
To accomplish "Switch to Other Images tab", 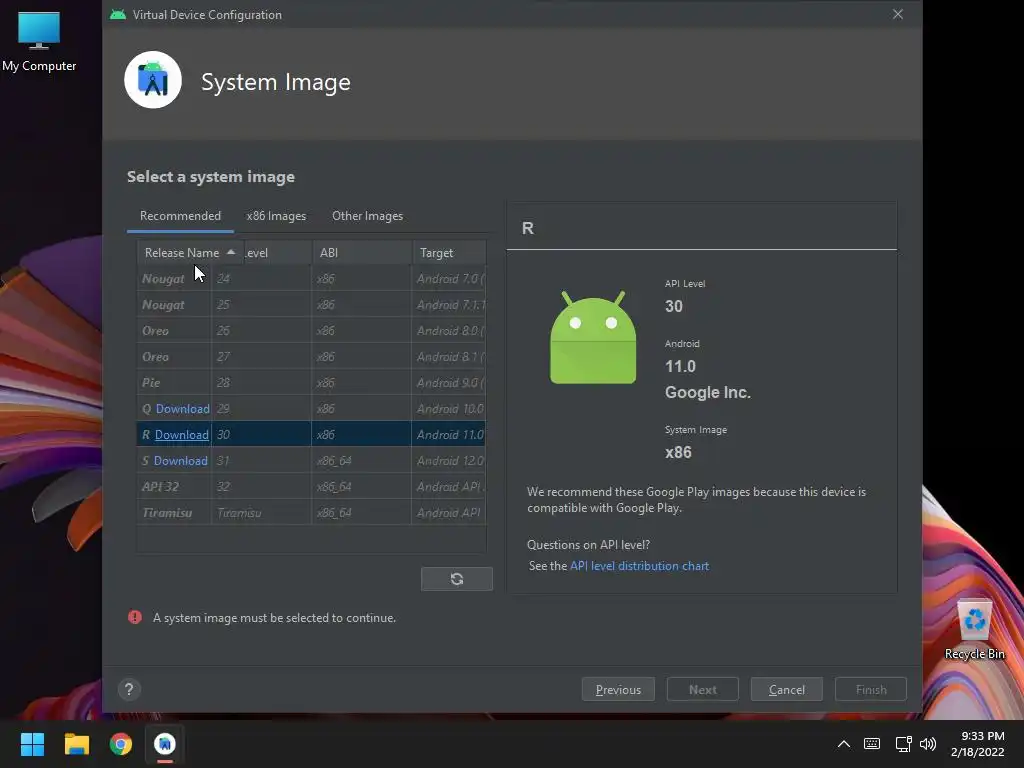I will point(368,216).
